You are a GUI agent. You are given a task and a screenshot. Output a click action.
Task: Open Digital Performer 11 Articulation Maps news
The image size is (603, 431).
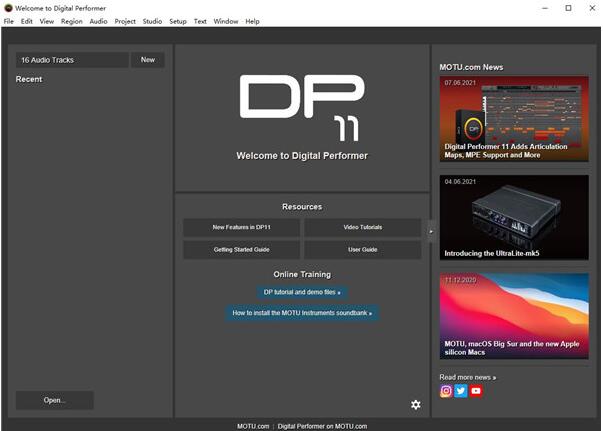(x=514, y=119)
